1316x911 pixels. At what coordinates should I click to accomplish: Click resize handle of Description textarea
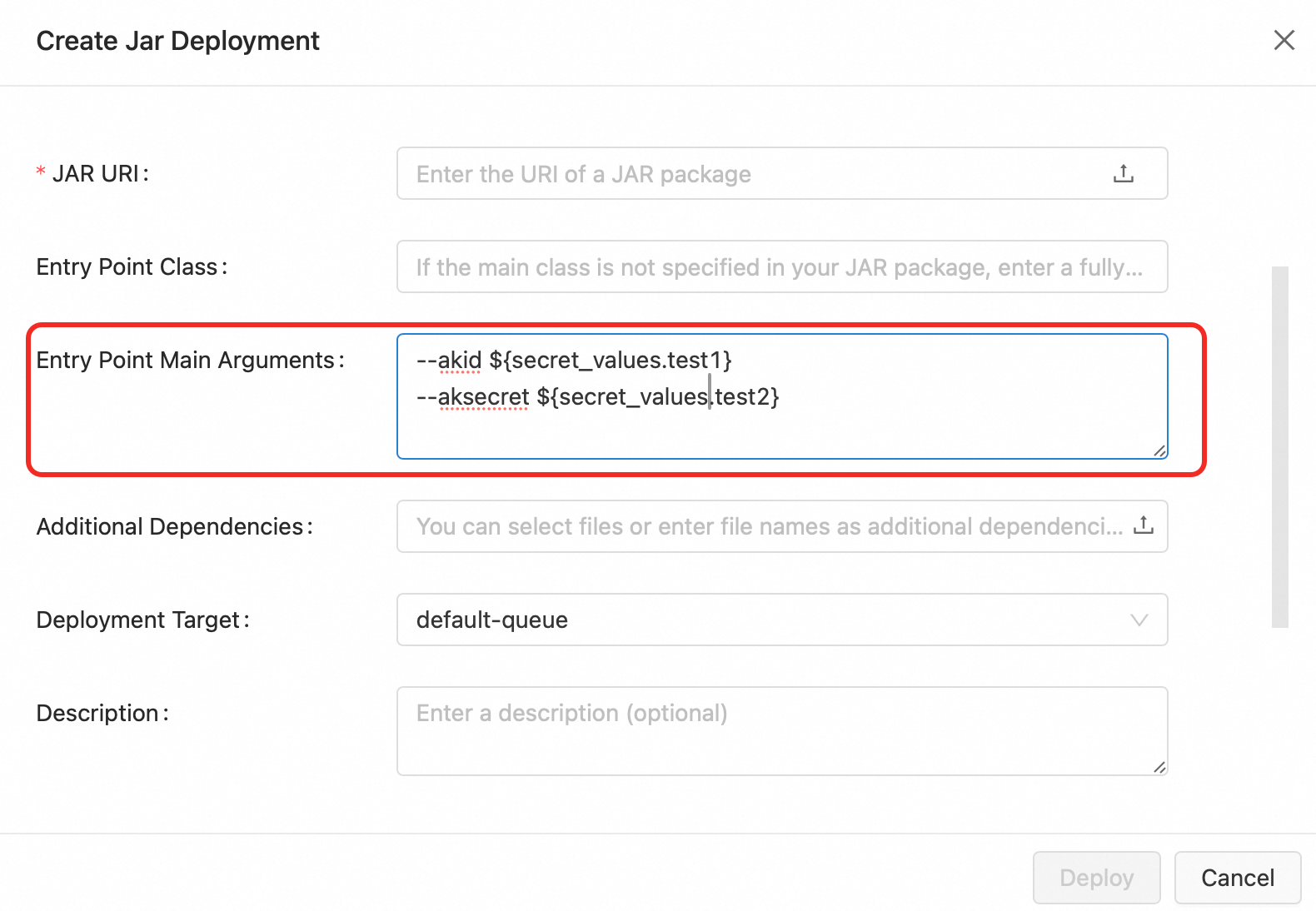click(x=1159, y=767)
